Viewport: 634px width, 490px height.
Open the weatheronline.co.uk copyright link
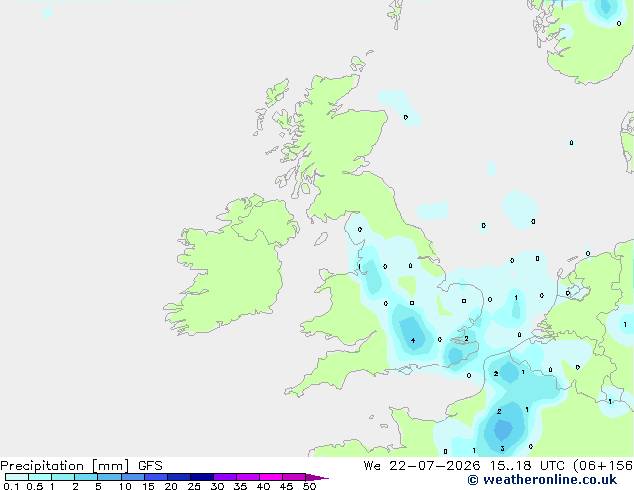click(542, 480)
